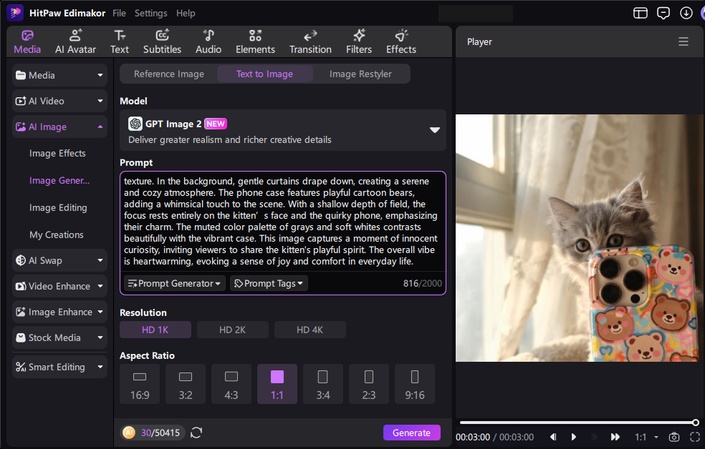Switch to Image Restyler tab
This screenshot has width=705, height=449.
[361, 74]
